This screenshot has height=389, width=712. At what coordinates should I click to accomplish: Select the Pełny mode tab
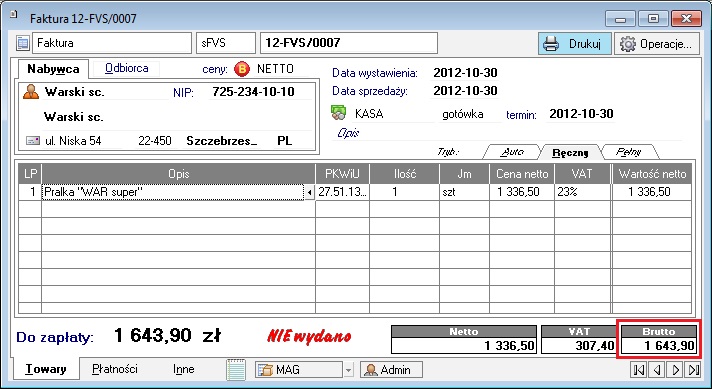point(628,152)
